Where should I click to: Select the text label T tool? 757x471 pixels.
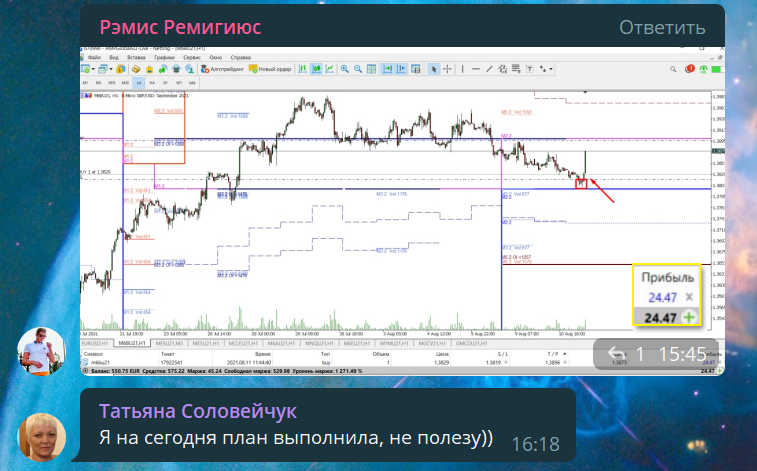click(x=530, y=69)
